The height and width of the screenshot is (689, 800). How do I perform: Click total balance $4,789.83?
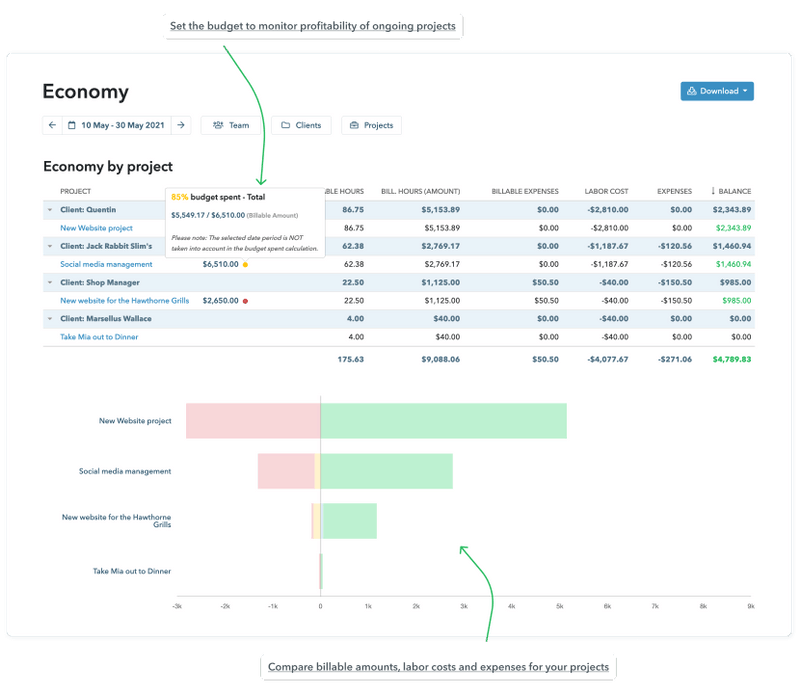click(x=732, y=359)
